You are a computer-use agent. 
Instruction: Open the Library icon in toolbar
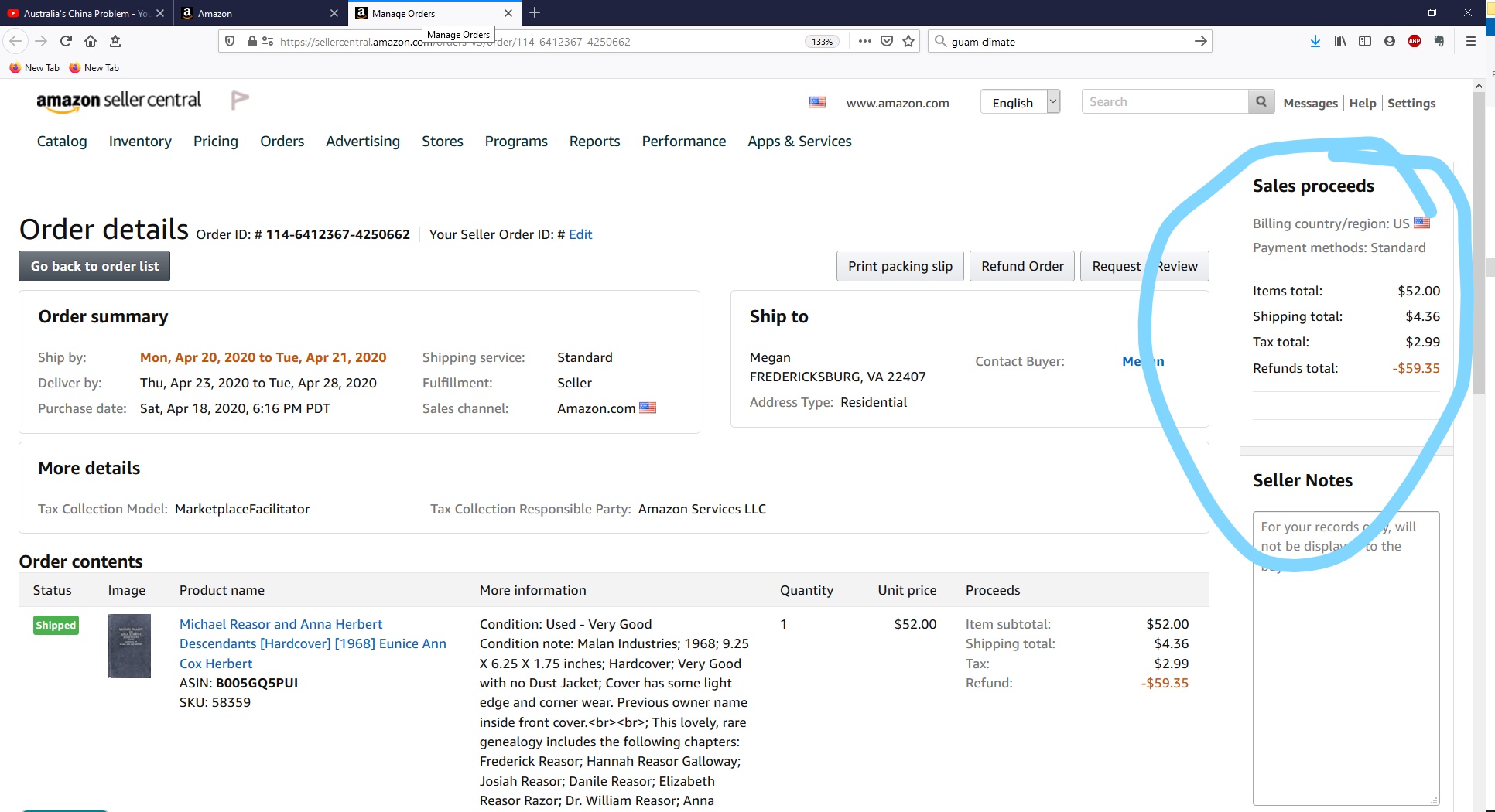point(1339,41)
